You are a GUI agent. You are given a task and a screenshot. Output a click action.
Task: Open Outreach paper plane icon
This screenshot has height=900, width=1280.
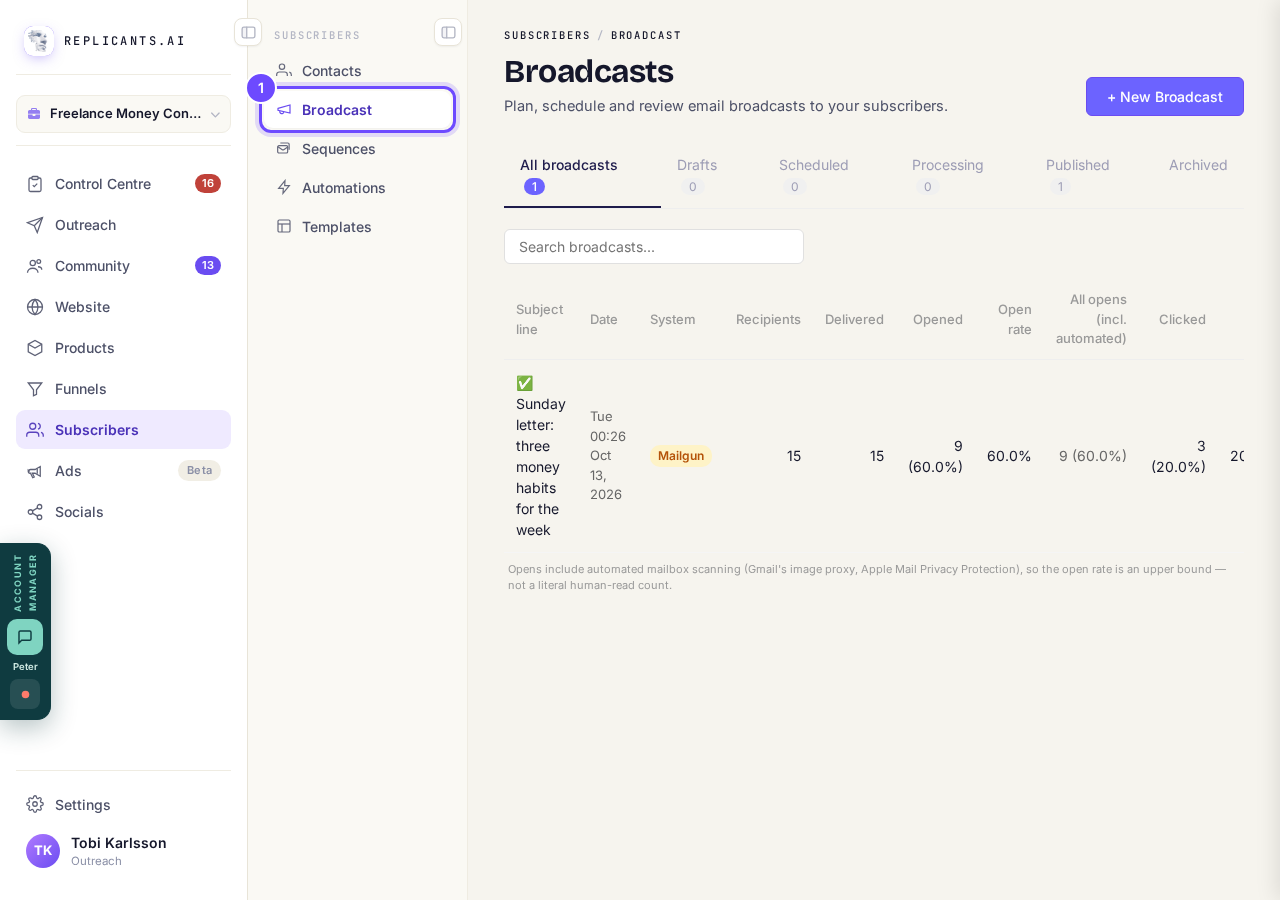coord(35,225)
